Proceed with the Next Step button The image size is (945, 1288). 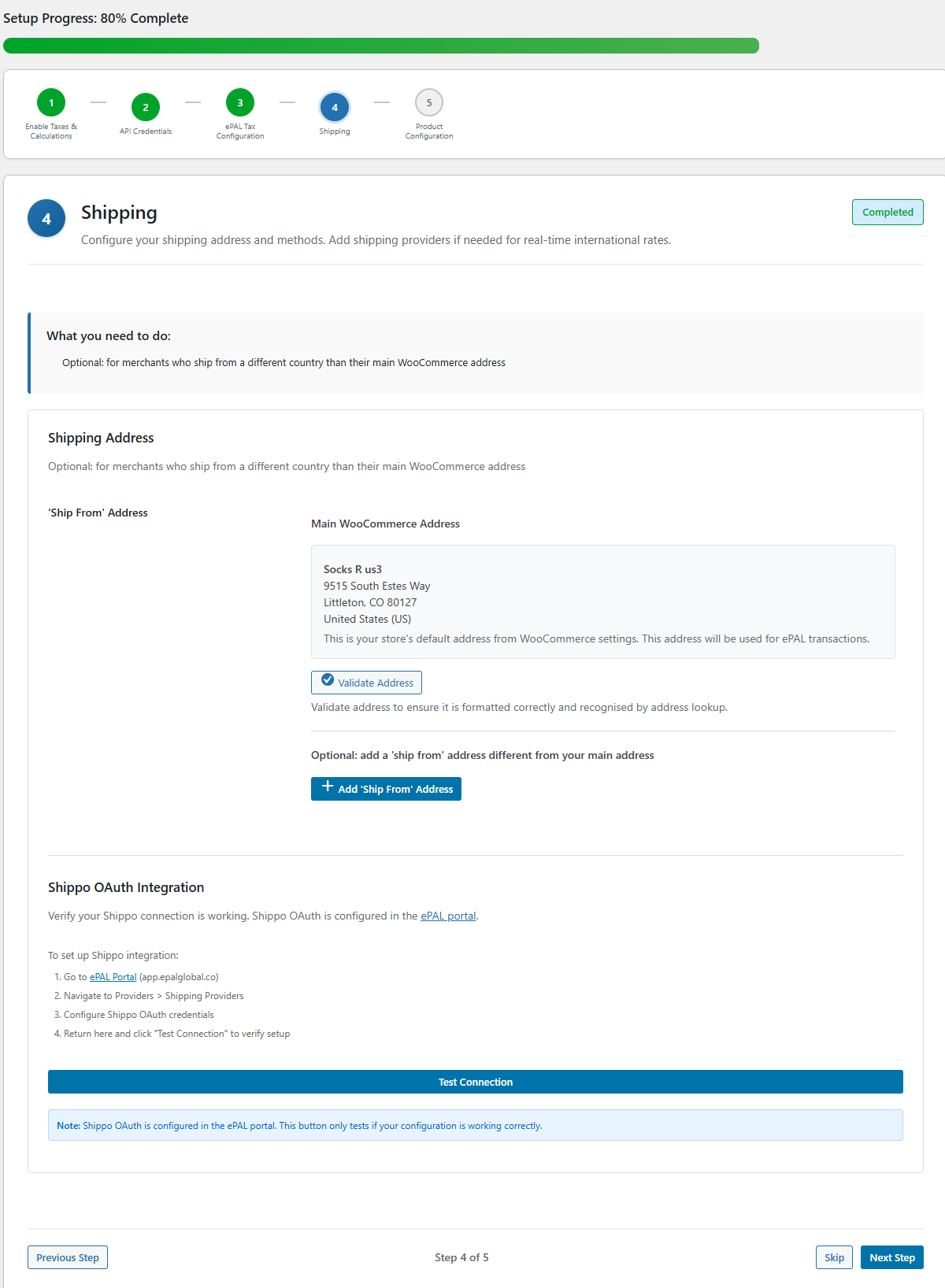(x=892, y=1257)
